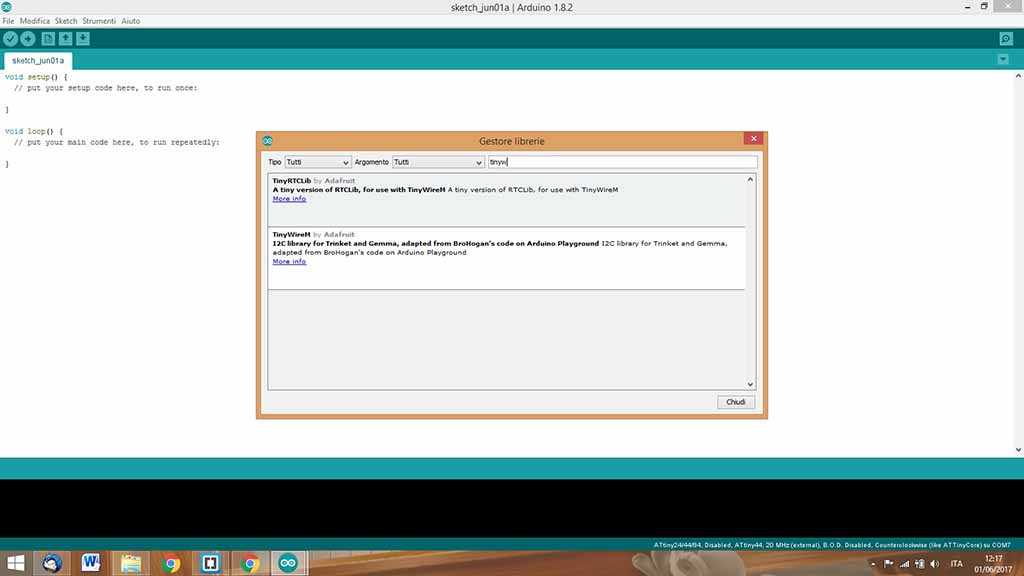Open Brackets editor from the taskbar

tap(210, 563)
